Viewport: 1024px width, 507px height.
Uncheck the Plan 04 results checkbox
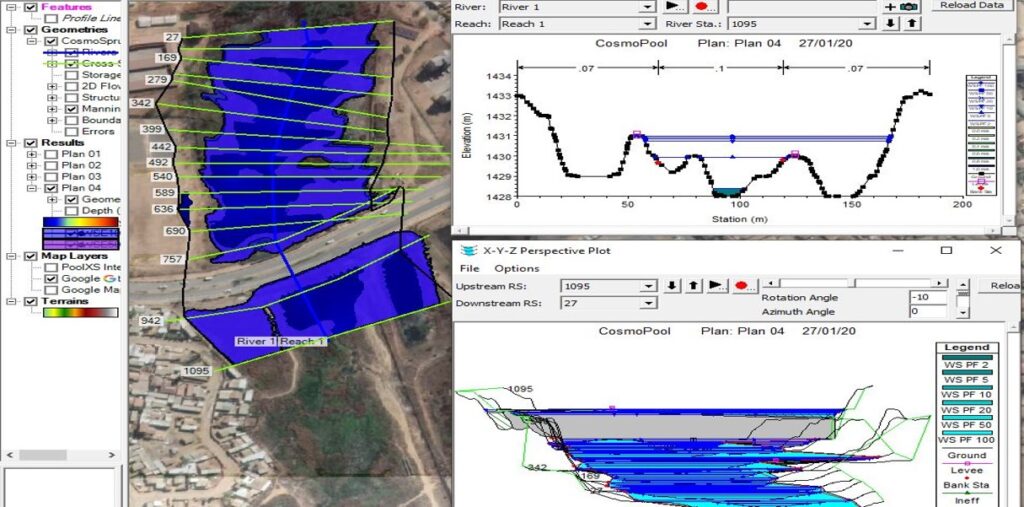click(52, 187)
